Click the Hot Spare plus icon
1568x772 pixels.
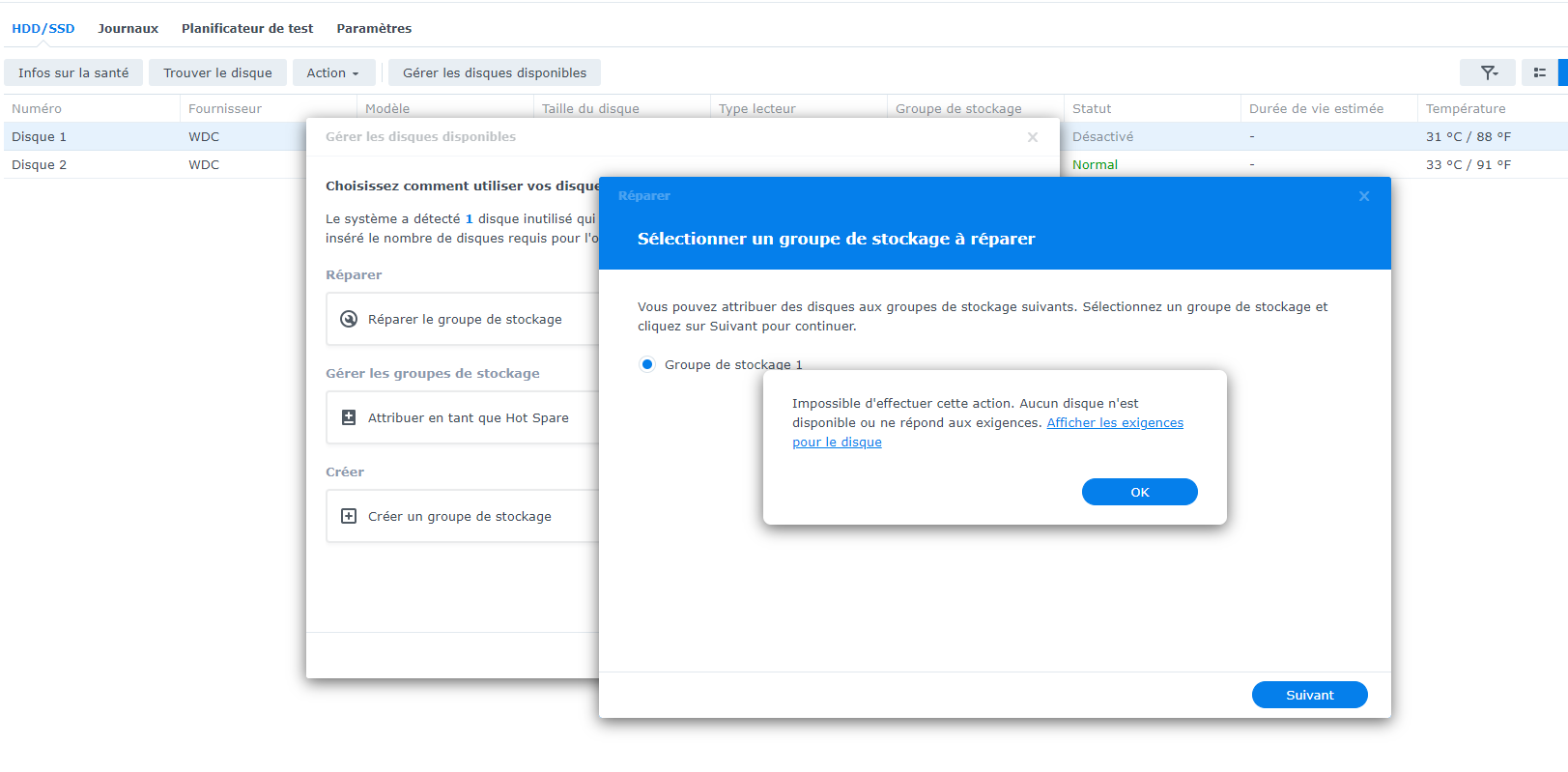click(x=349, y=417)
